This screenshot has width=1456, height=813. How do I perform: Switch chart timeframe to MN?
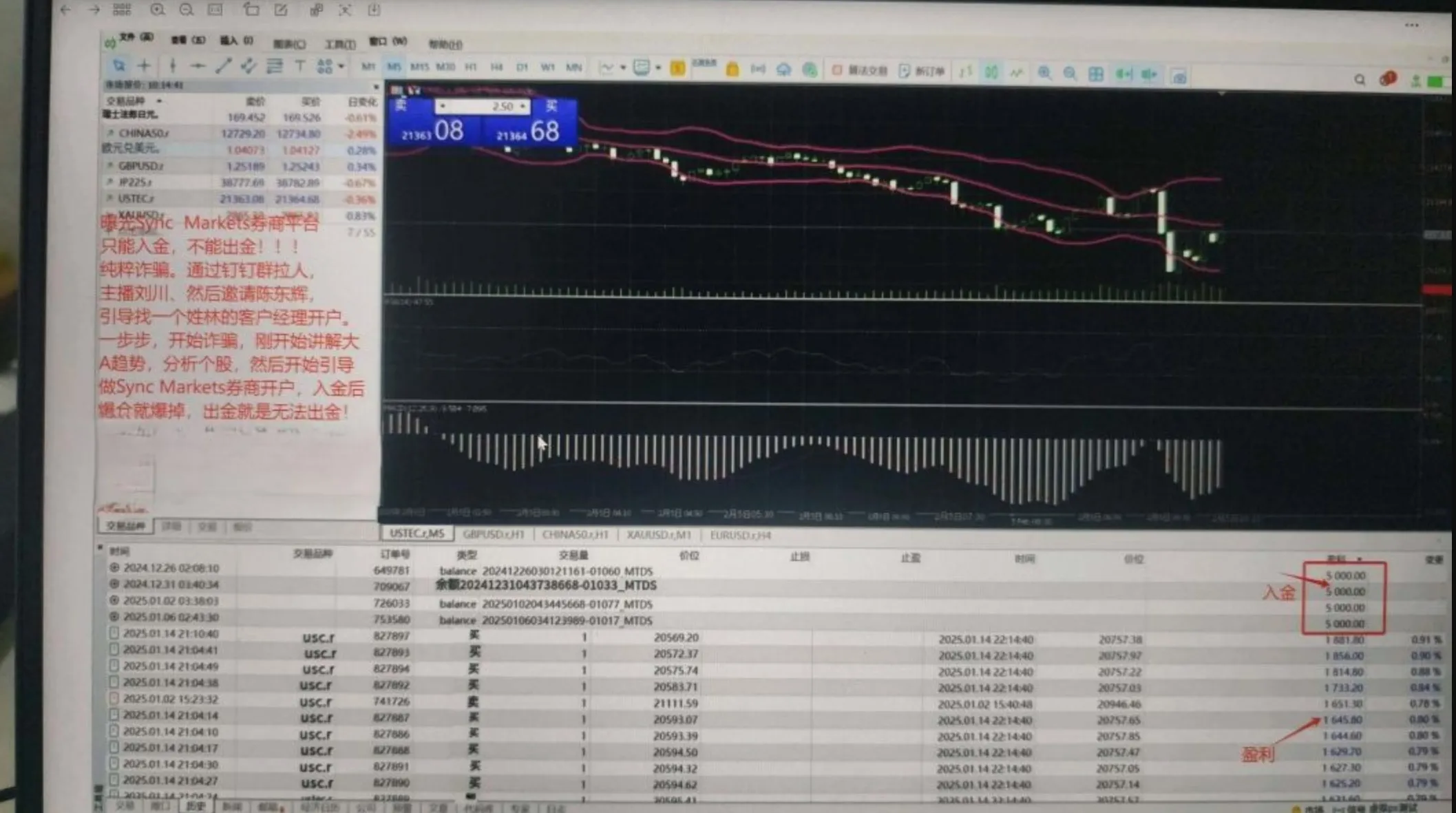coord(573,67)
